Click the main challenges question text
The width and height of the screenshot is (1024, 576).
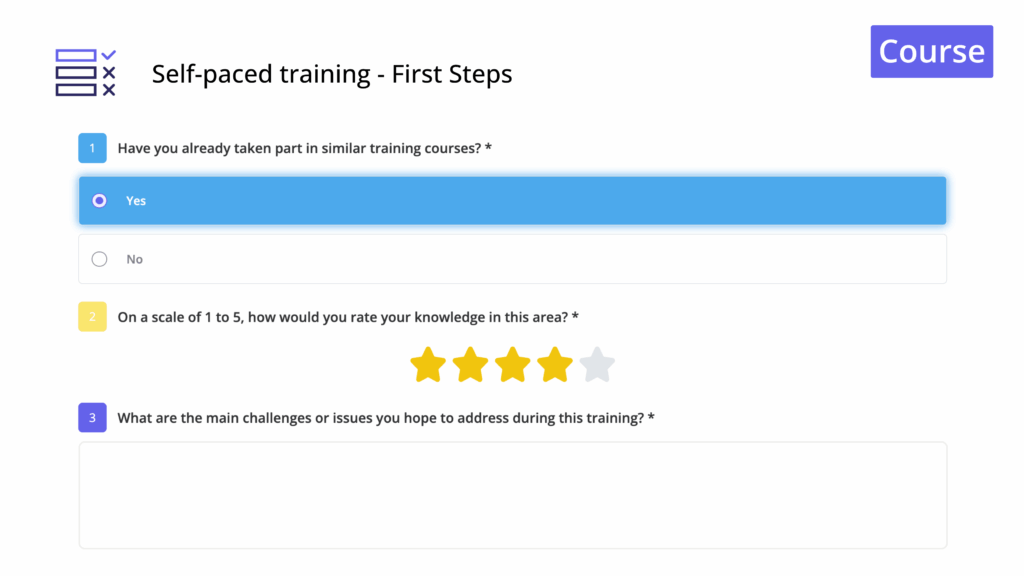(380, 418)
